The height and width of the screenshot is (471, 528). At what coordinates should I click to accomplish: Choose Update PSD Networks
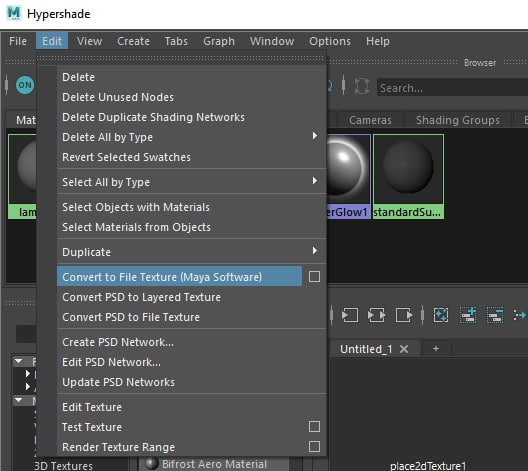click(192, 382)
